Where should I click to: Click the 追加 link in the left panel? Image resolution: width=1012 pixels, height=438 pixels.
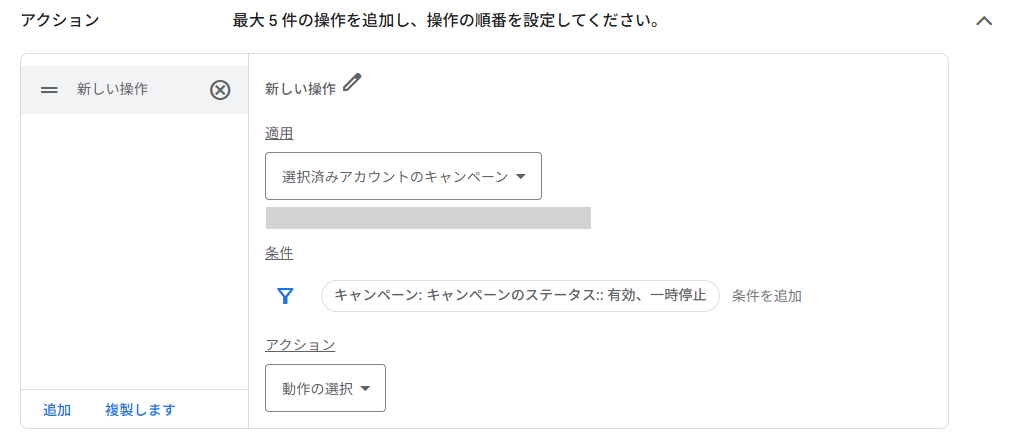point(57,410)
